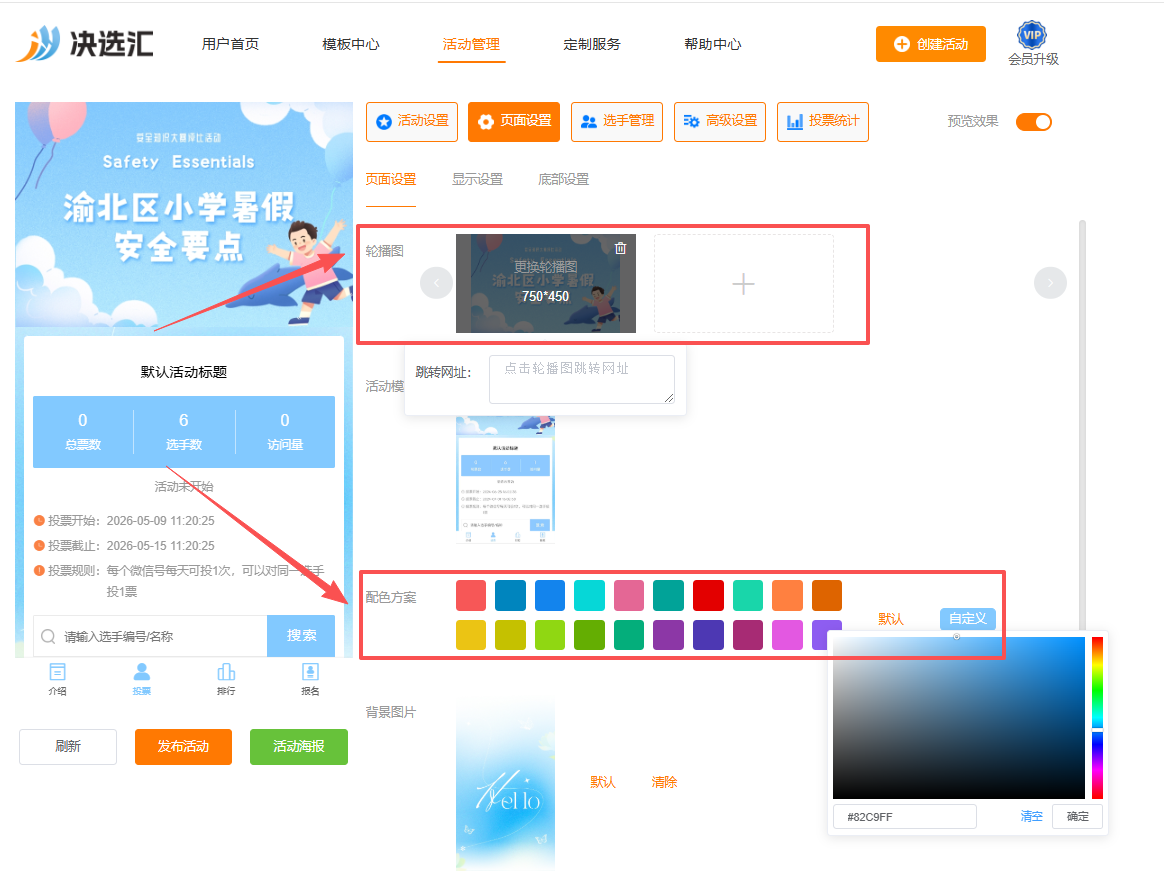Select the dark orange color swatch
1164x888 pixels.
[x=827, y=595]
